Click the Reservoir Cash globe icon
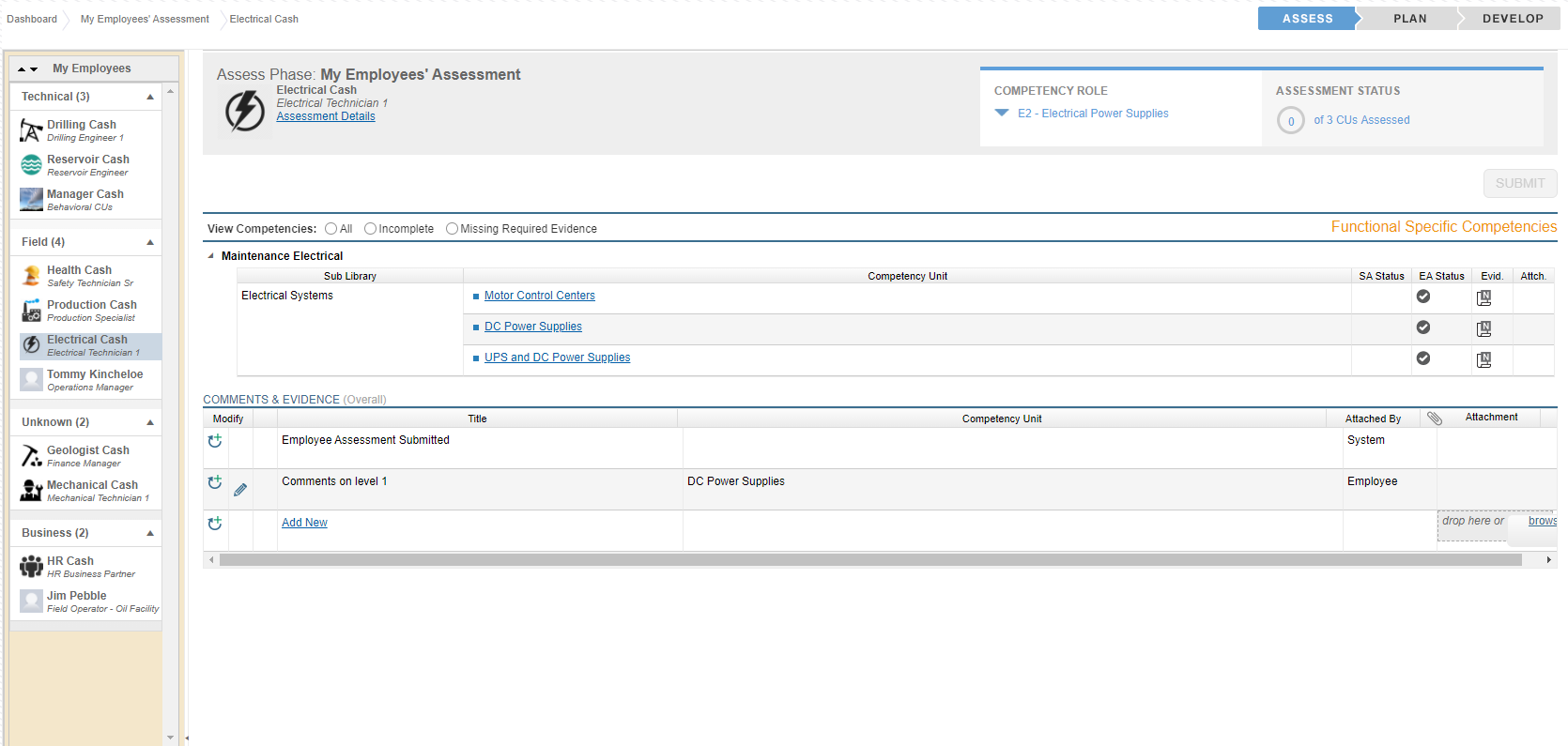Viewport: 1568px width, 746px height. pyautogui.click(x=31, y=165)
